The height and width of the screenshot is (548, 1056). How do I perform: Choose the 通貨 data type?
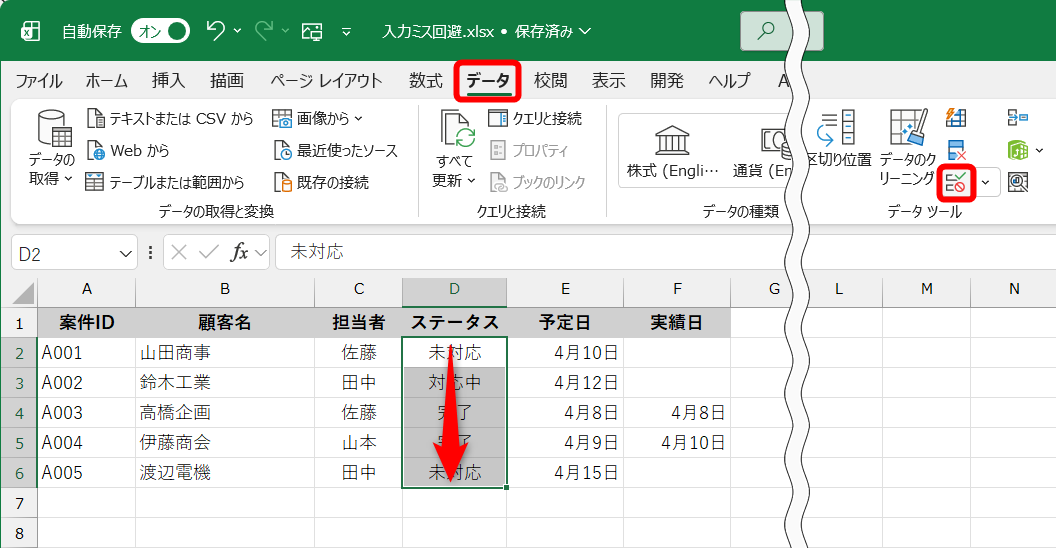pos(761,151)
